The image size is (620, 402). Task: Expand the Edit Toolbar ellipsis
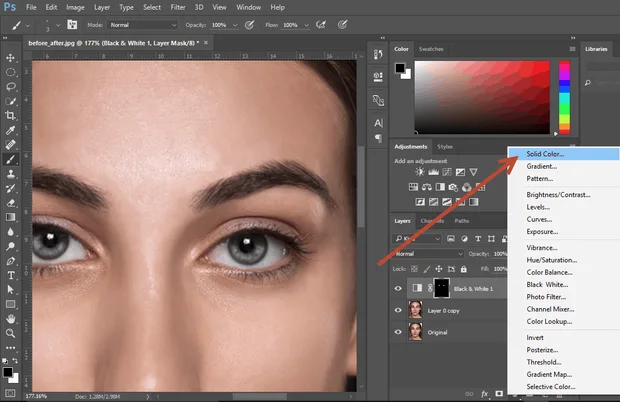(x=11, y=348)
